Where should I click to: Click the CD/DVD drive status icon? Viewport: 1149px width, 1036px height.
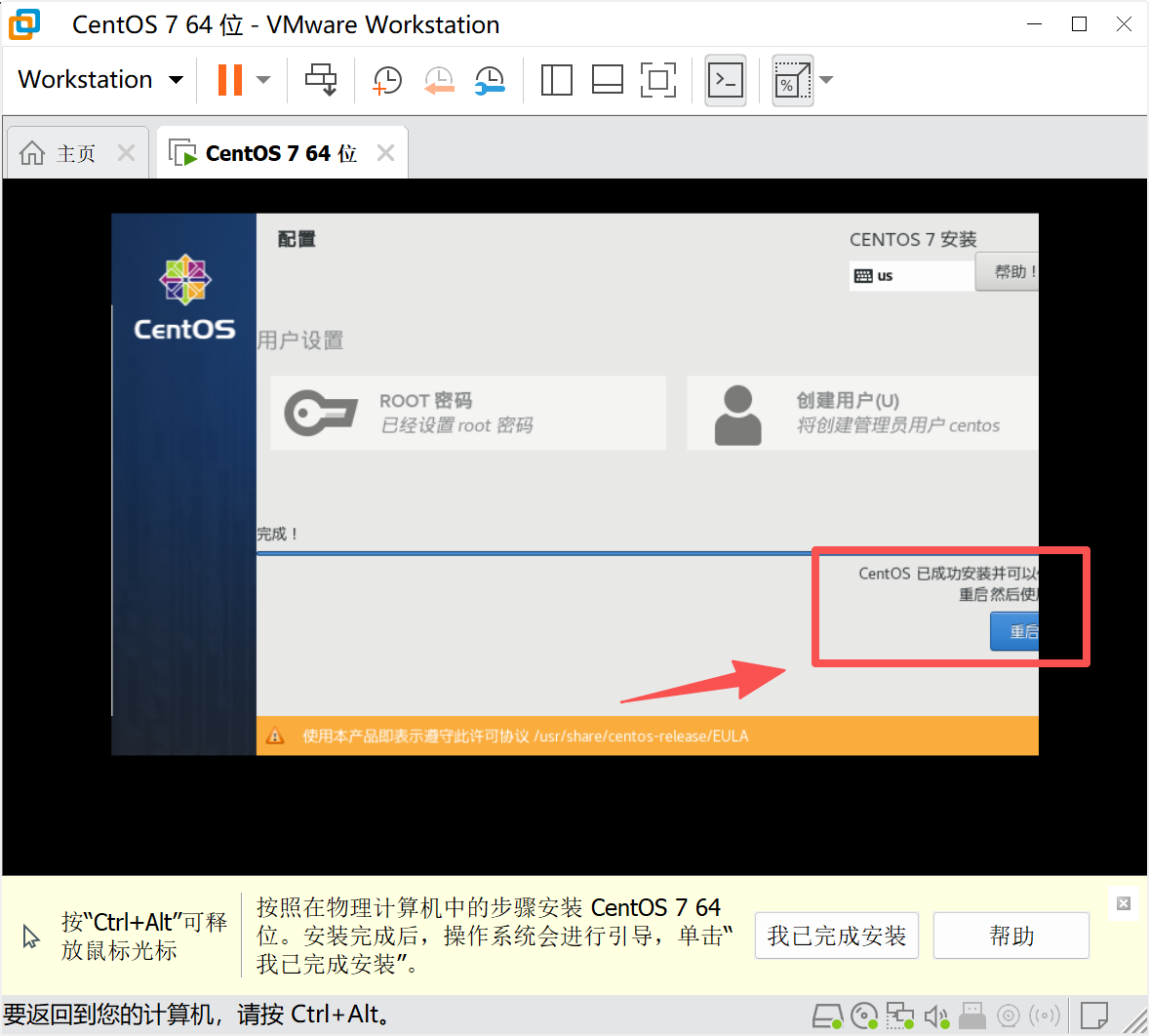tap(865, 1016)
